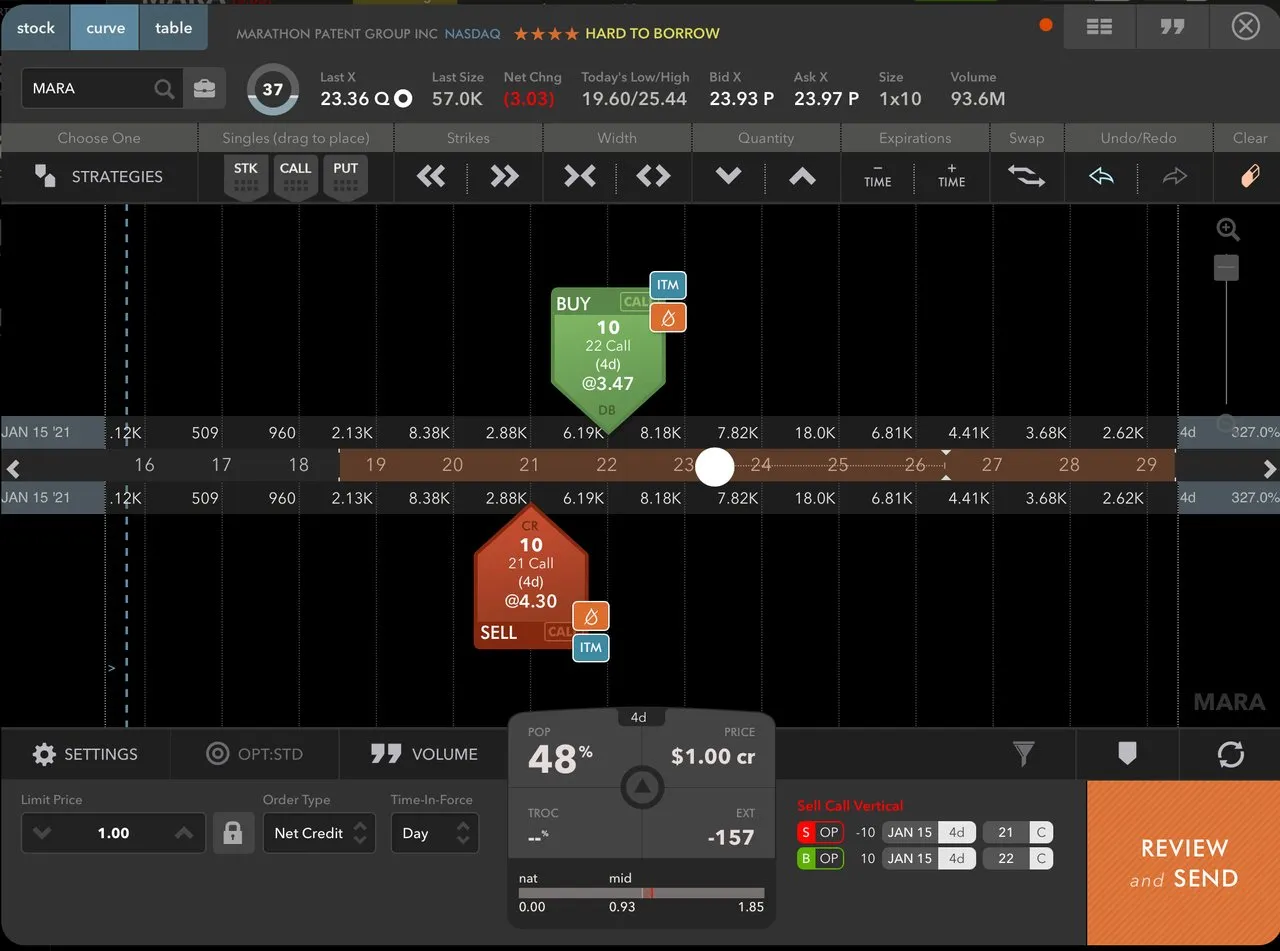This screenshot has width=1280, height=951.
Task: Click the search magnifier icon
Action: pos(165,88)
